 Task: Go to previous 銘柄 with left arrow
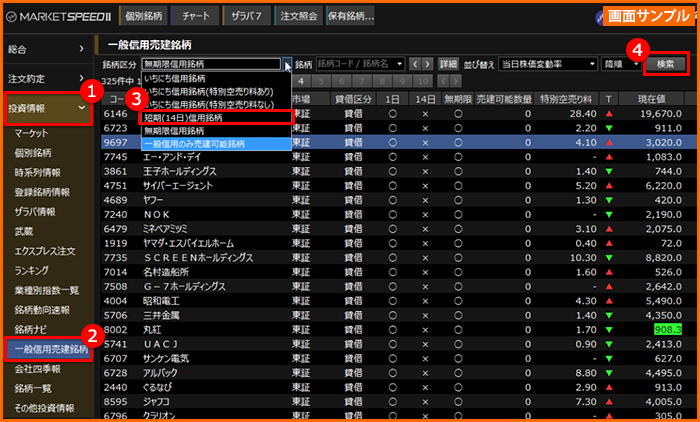pyautogui.click(x=415, y=64)
